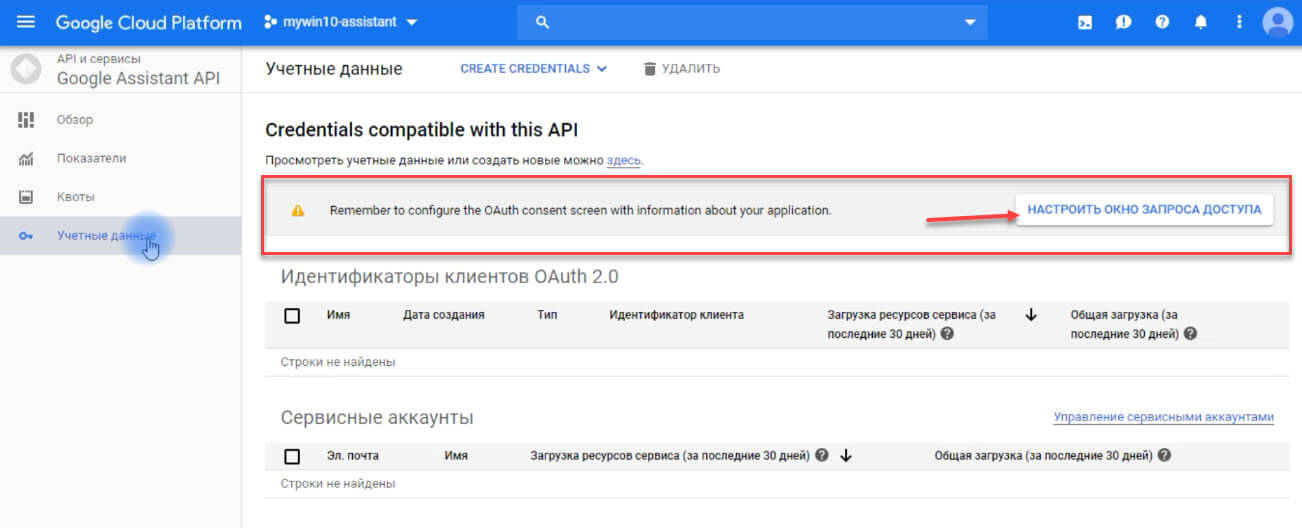Open the help question mark icon
1302x528 pixels.
[1162, 22]
